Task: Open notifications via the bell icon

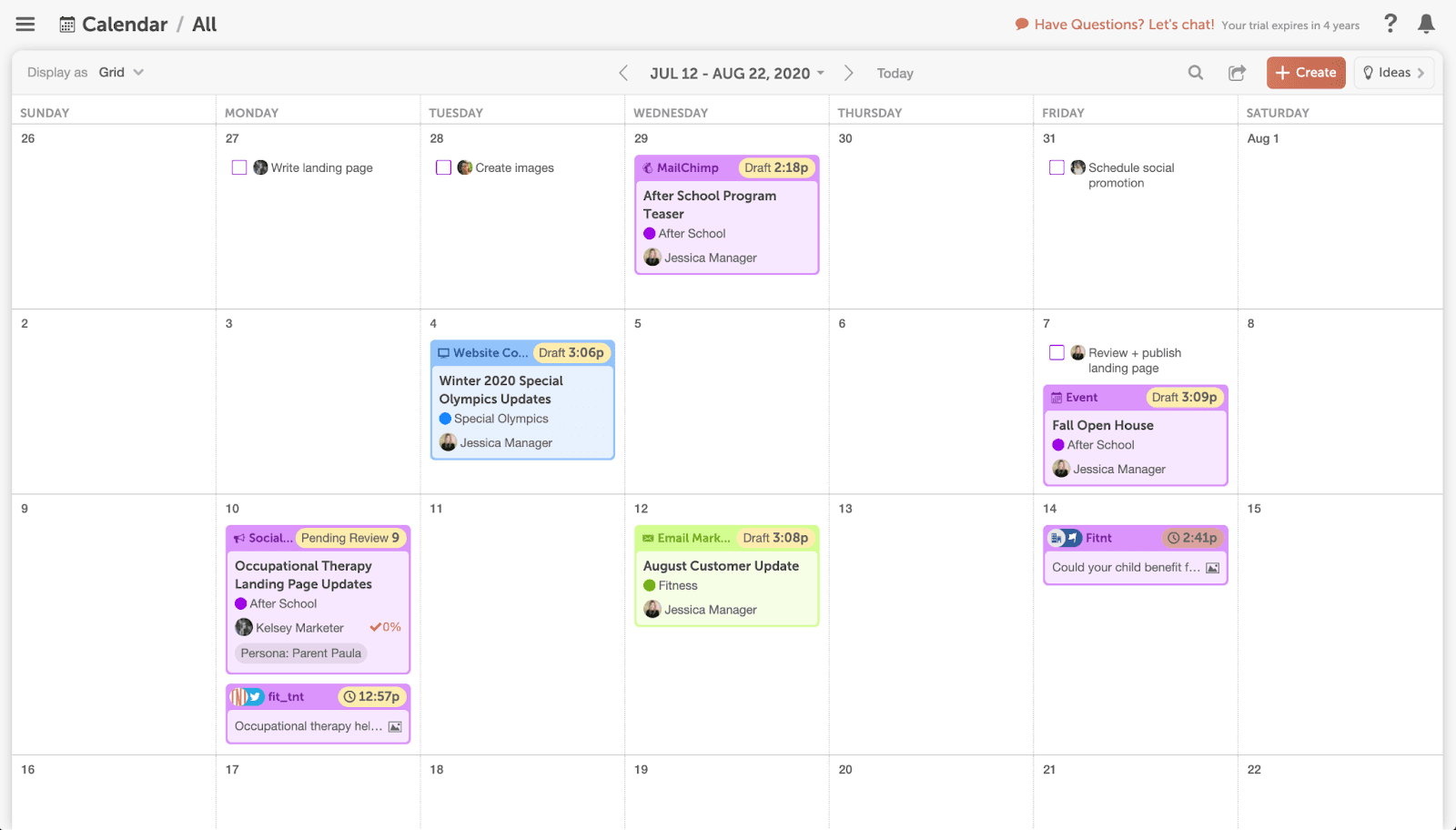Action: [x=1425, y=25]
